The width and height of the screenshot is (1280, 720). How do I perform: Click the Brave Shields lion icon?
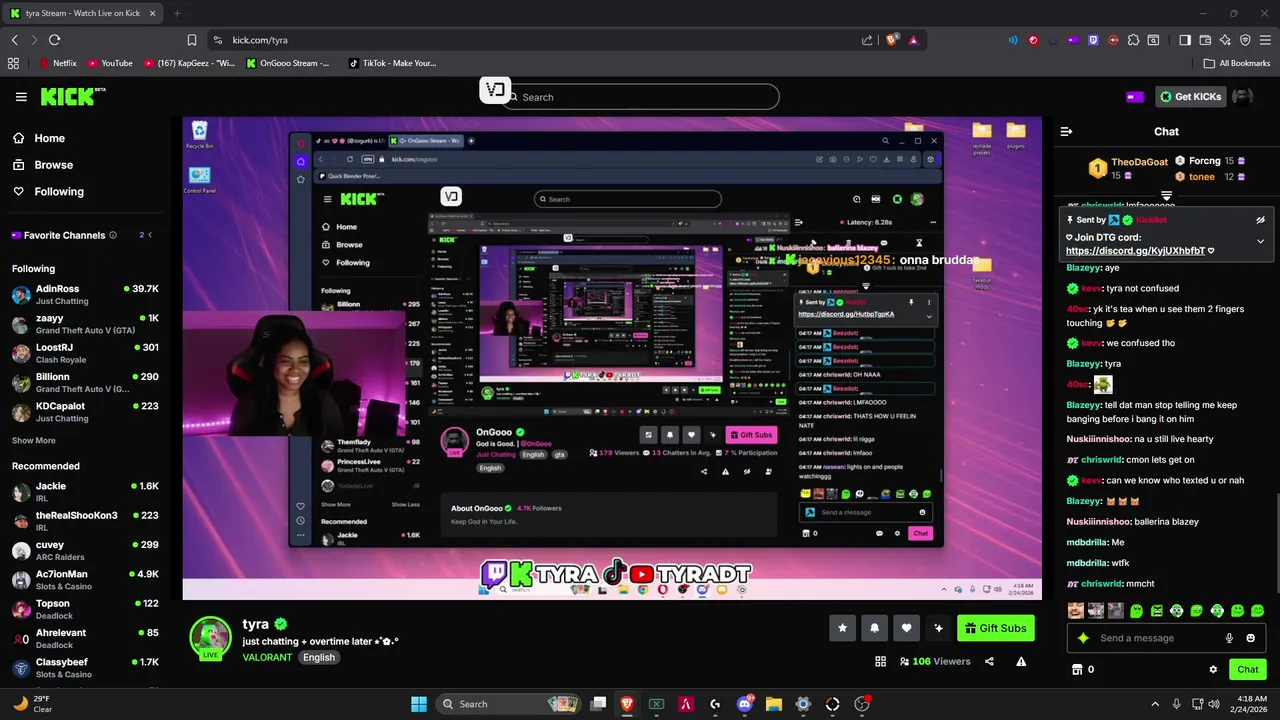(x=892, y=40)
